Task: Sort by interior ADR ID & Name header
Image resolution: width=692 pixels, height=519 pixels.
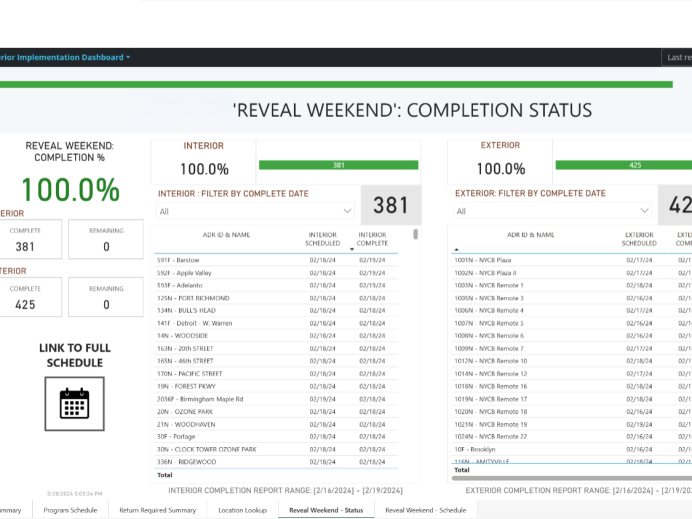Action: point(225,236)
